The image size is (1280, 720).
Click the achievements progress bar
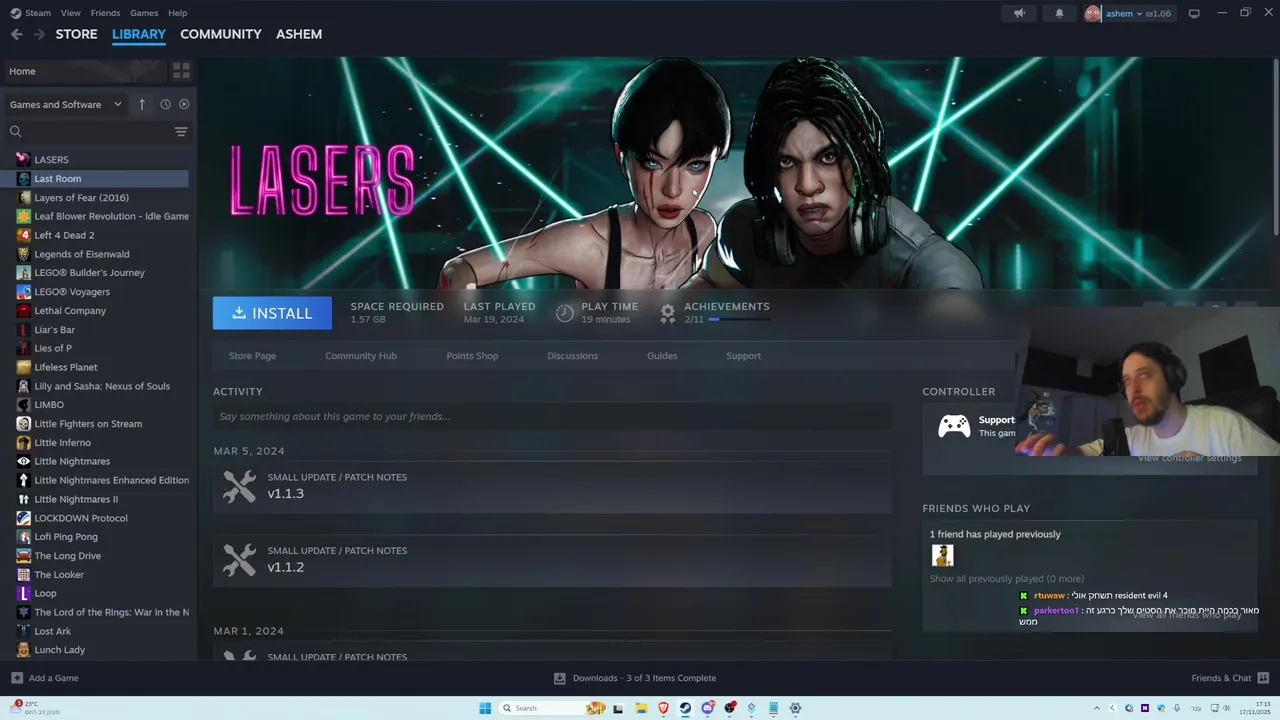(x=739, y=319)
